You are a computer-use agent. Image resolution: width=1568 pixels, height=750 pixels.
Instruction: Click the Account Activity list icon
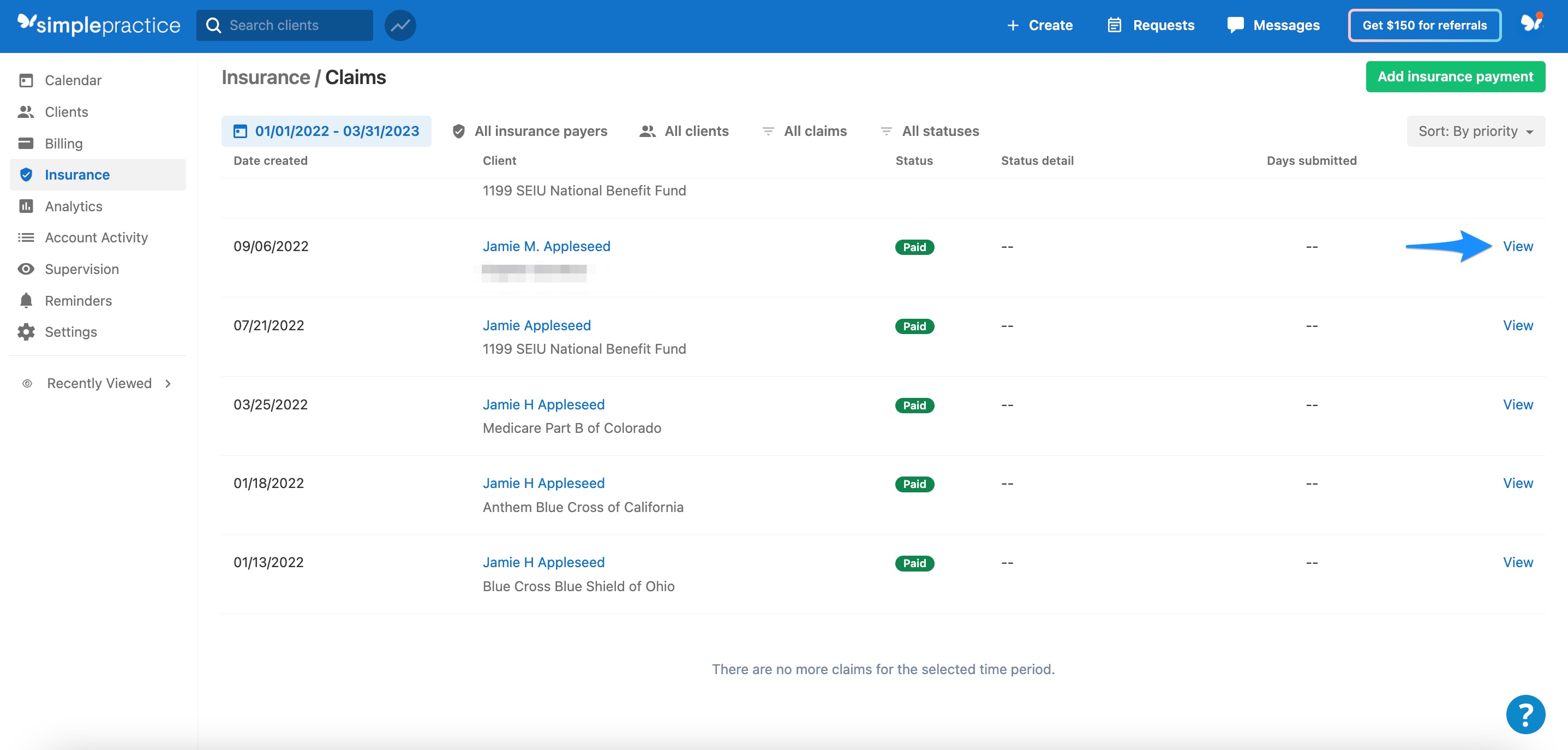(26, 237)
